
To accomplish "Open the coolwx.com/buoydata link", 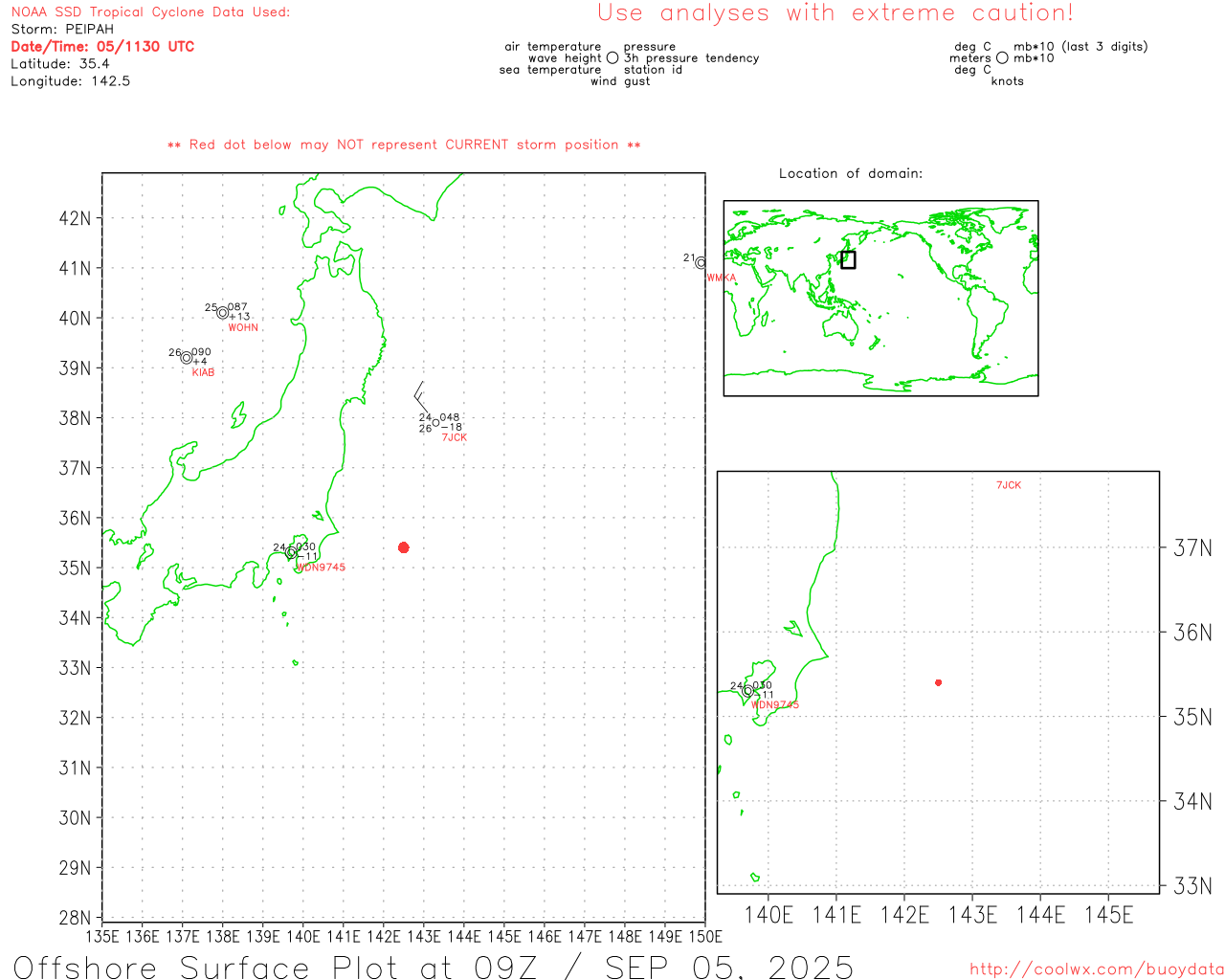I will (x=1097, y=969).
